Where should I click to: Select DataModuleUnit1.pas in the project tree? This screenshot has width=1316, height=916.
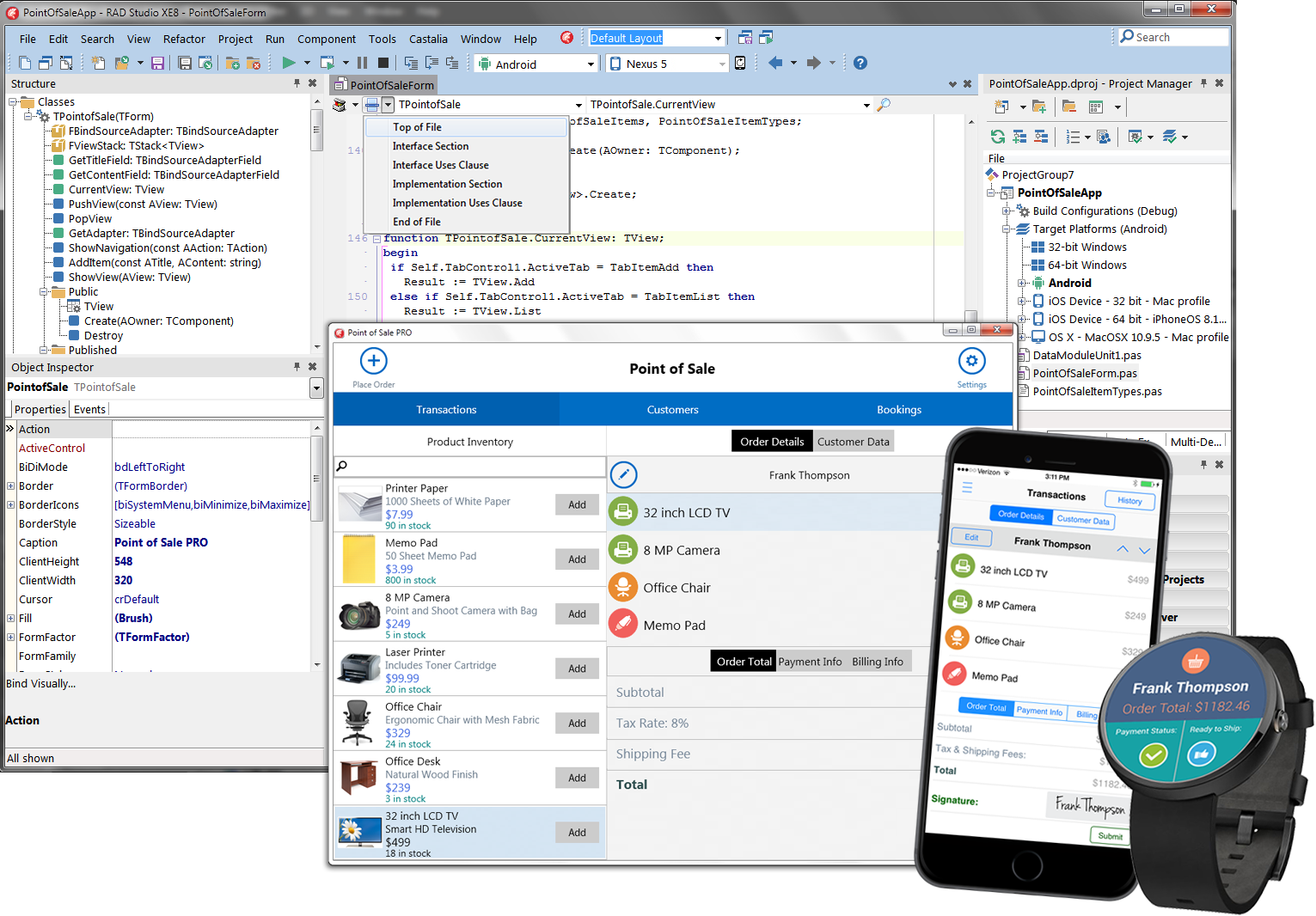pos(1086,355)
